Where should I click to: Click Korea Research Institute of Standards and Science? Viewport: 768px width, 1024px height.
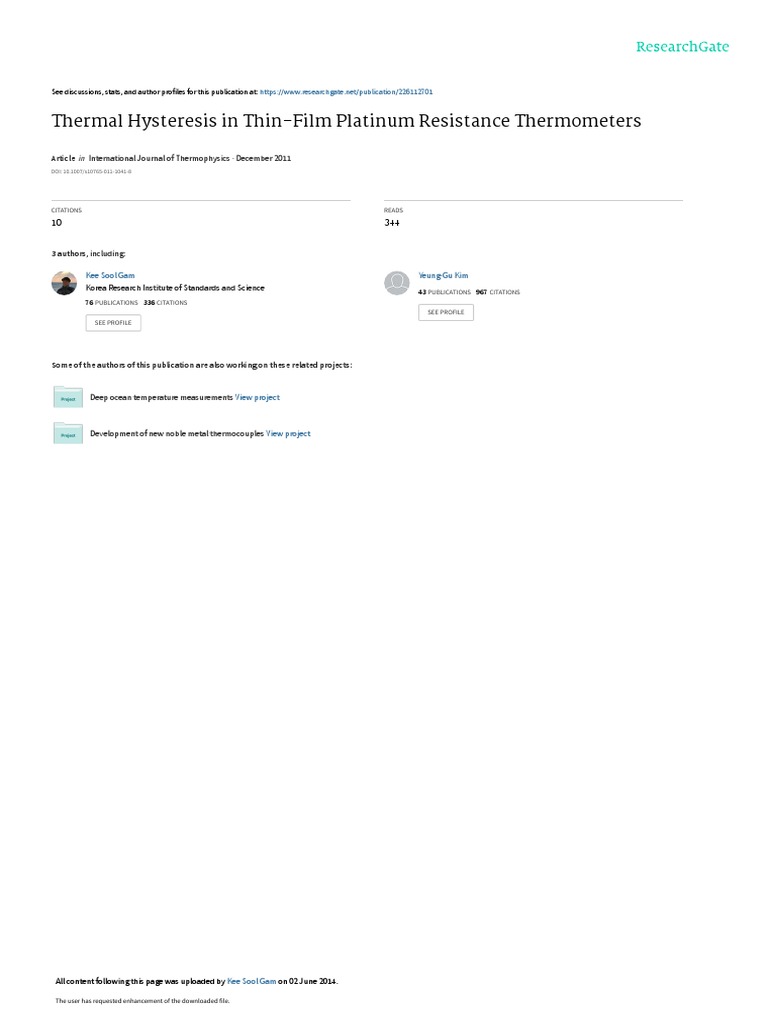175,288
